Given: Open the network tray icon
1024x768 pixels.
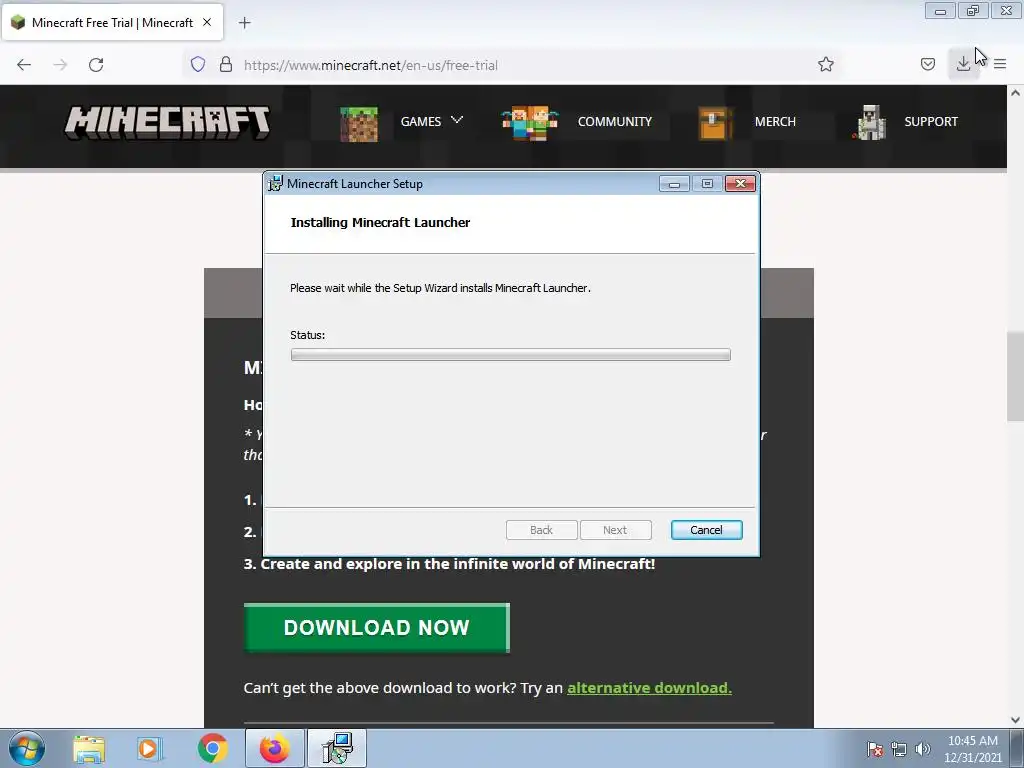Looking at the screenshot, I should pyautogui.click(x=899, y=749).
